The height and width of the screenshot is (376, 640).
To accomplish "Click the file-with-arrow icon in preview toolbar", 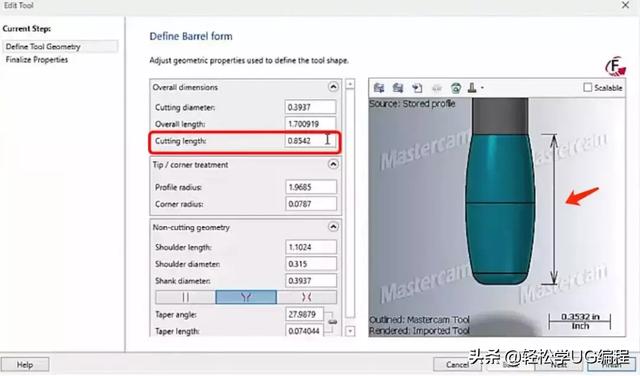I will tap(417, 88).
